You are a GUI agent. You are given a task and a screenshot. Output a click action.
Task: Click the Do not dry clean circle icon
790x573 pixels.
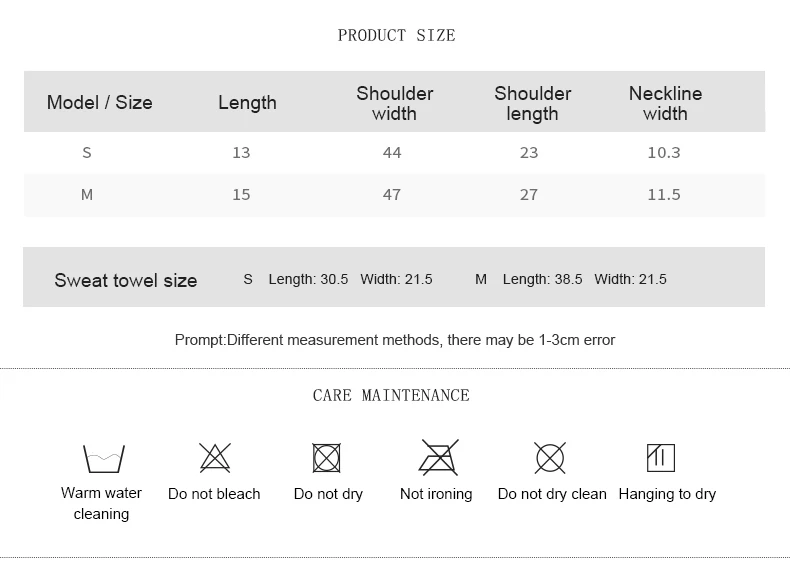[550, 458]
